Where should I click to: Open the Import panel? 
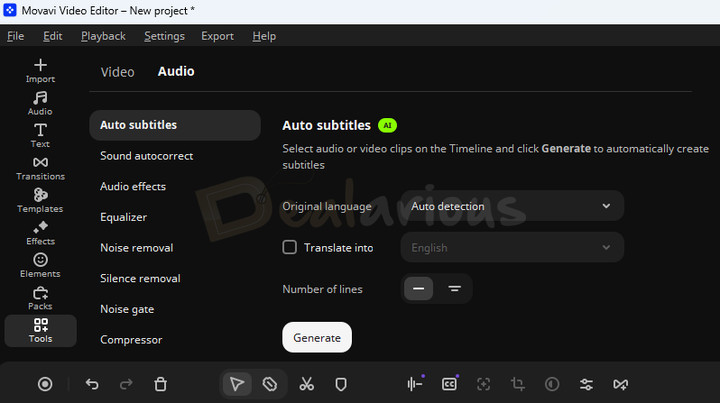(40, 70)
